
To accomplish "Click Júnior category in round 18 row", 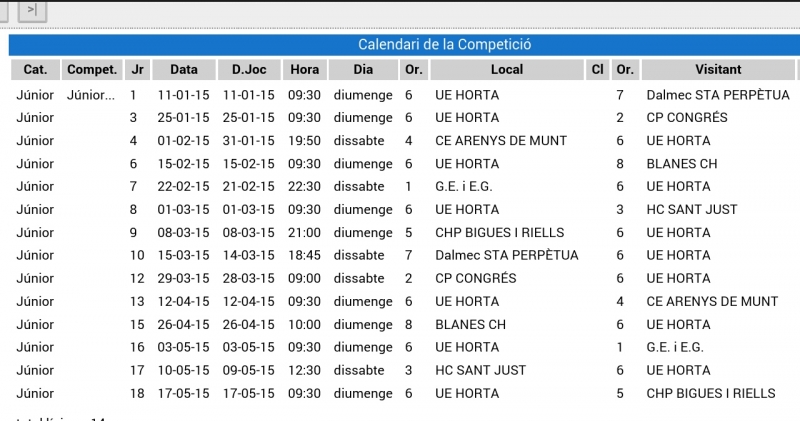I will [35, 394].
